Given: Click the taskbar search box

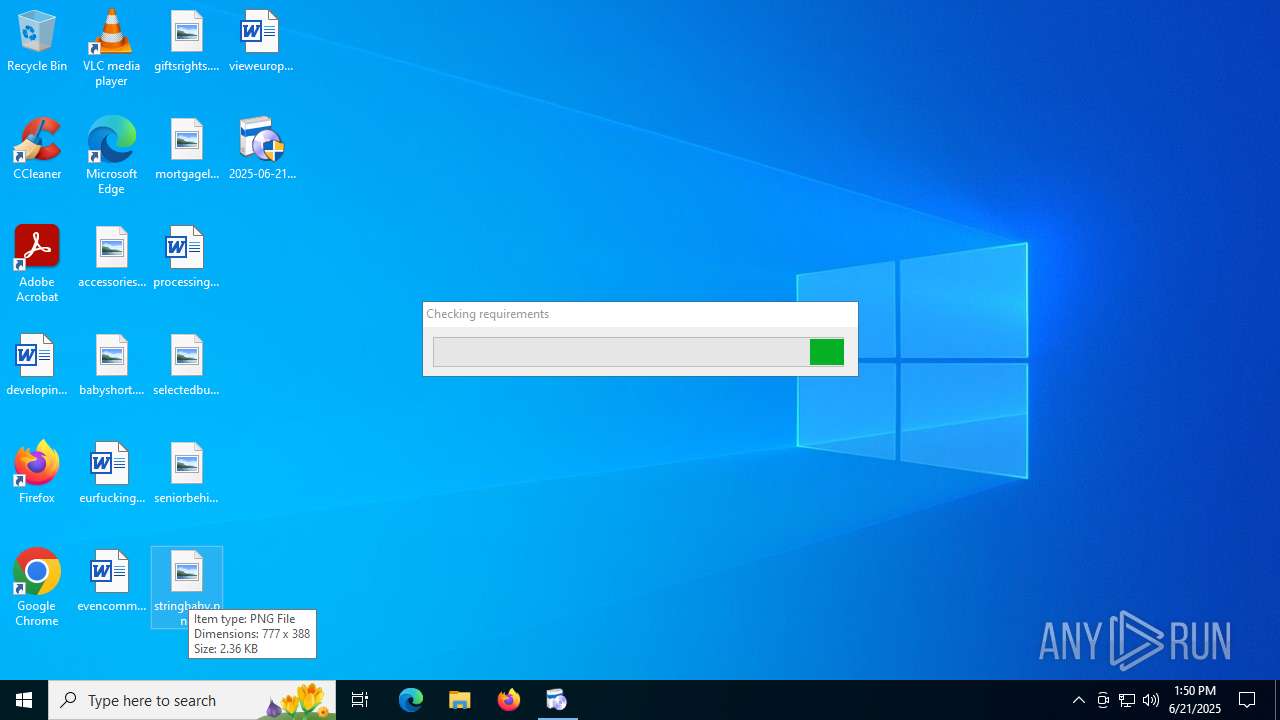Looking at the screenshot, I should tap(192, 700).
